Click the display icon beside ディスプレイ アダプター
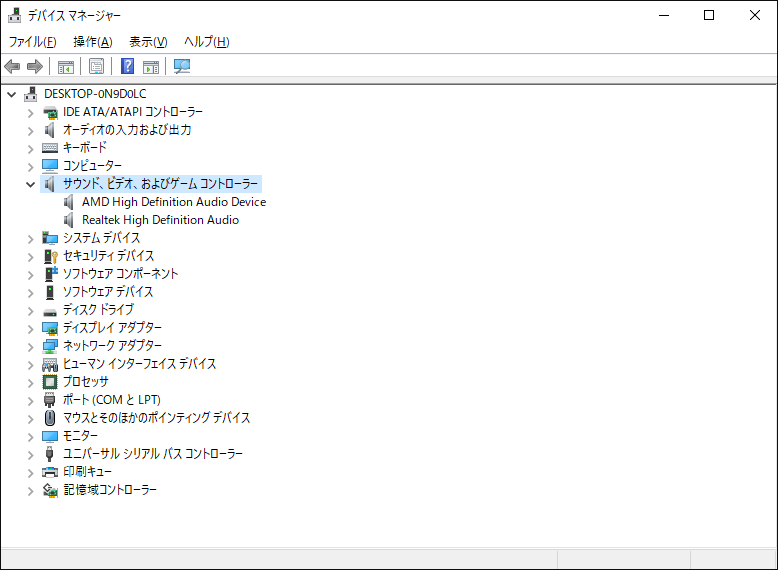 [x=50, y=328]
